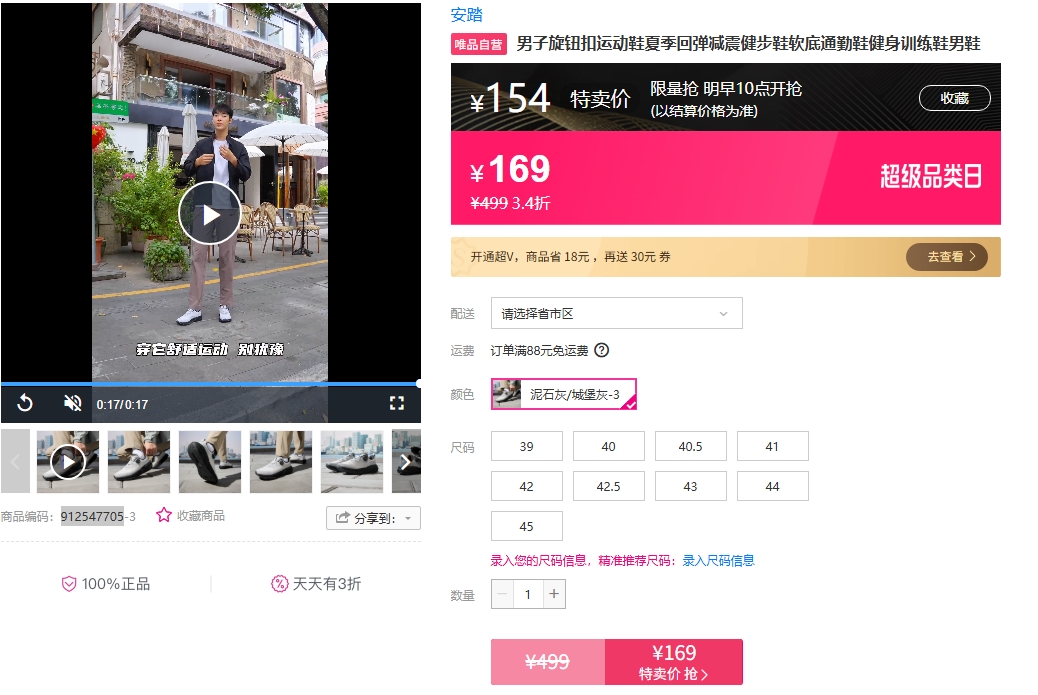The width and height of the screenshot is (1038, 695).
Task: Select color 泥石灰/城堡灰-3
Action: pyautogui.click(x=563, y=394)
